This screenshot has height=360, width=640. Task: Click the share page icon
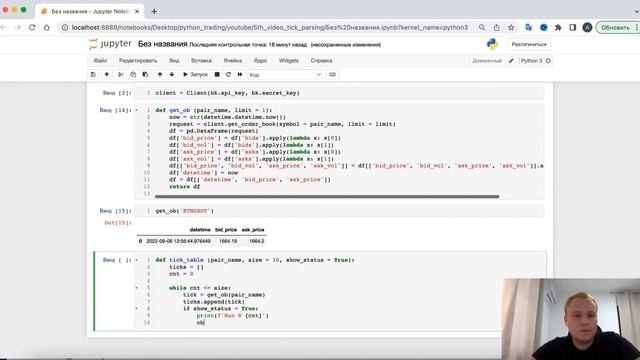point(496,27)
